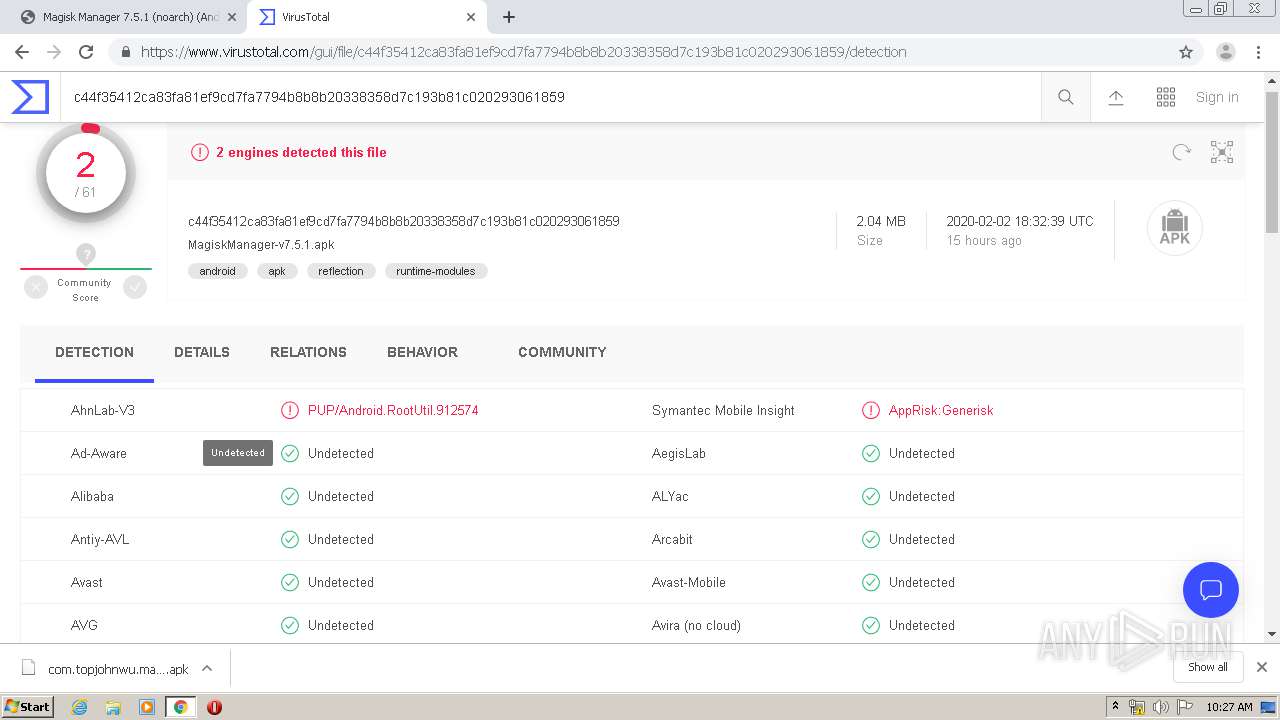Switch to the DETECTION tab
The width and height of the screenshot is (1280, 720).
coord(94,352)
